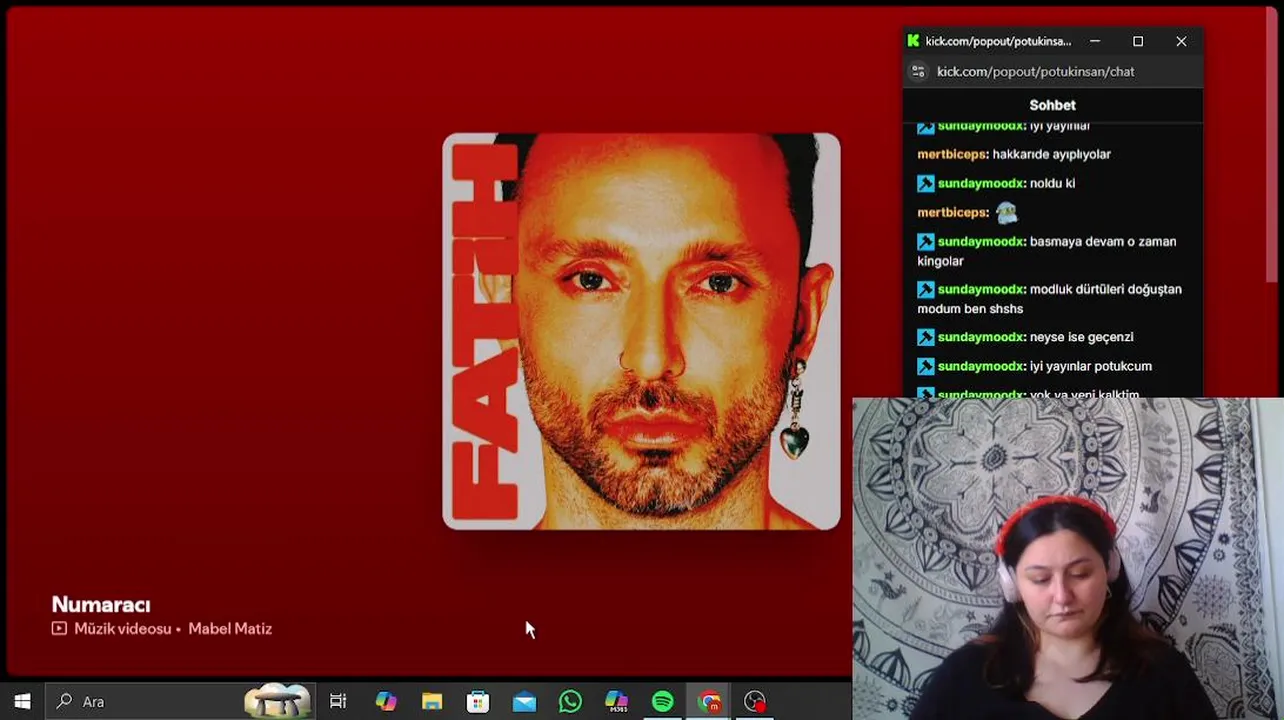Close the Kick chat popout window
This screenshot has width=1284, height=720.
click(1181, 41)
